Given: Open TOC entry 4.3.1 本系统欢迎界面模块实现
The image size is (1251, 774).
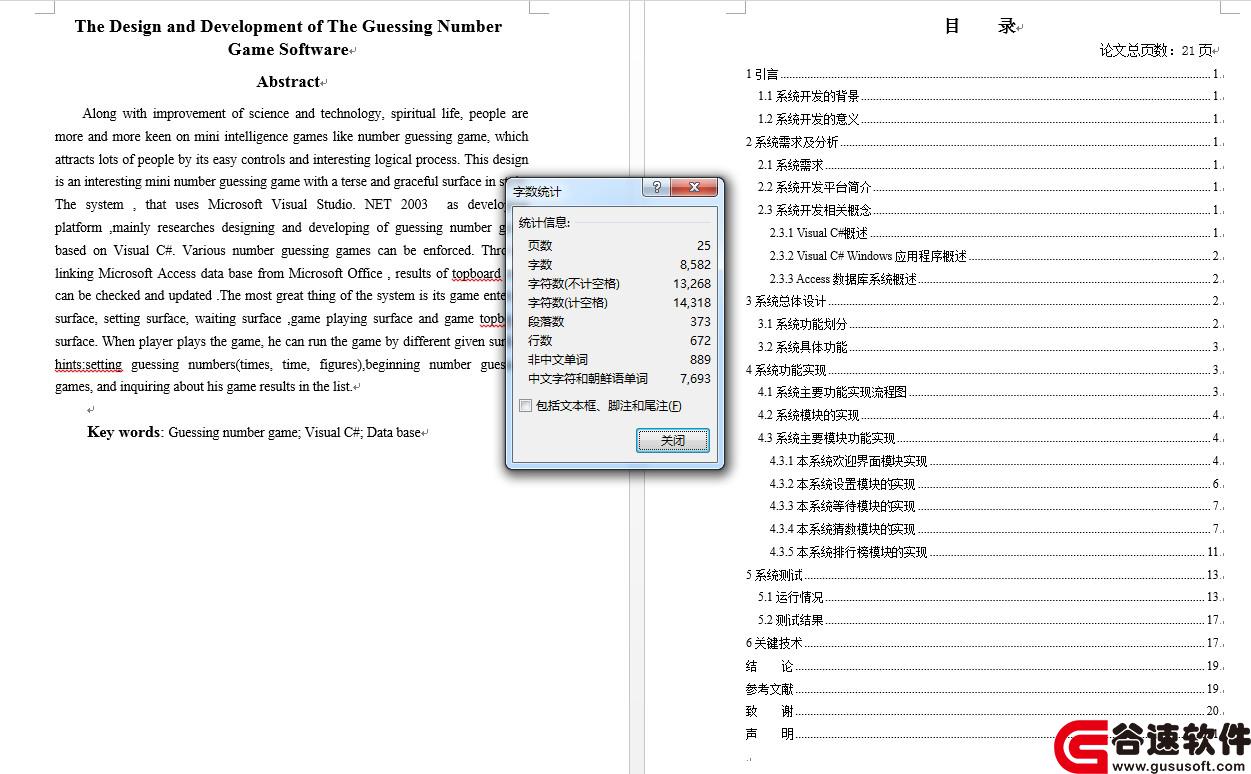Looking at the screenshot, I should click(995, 461).
